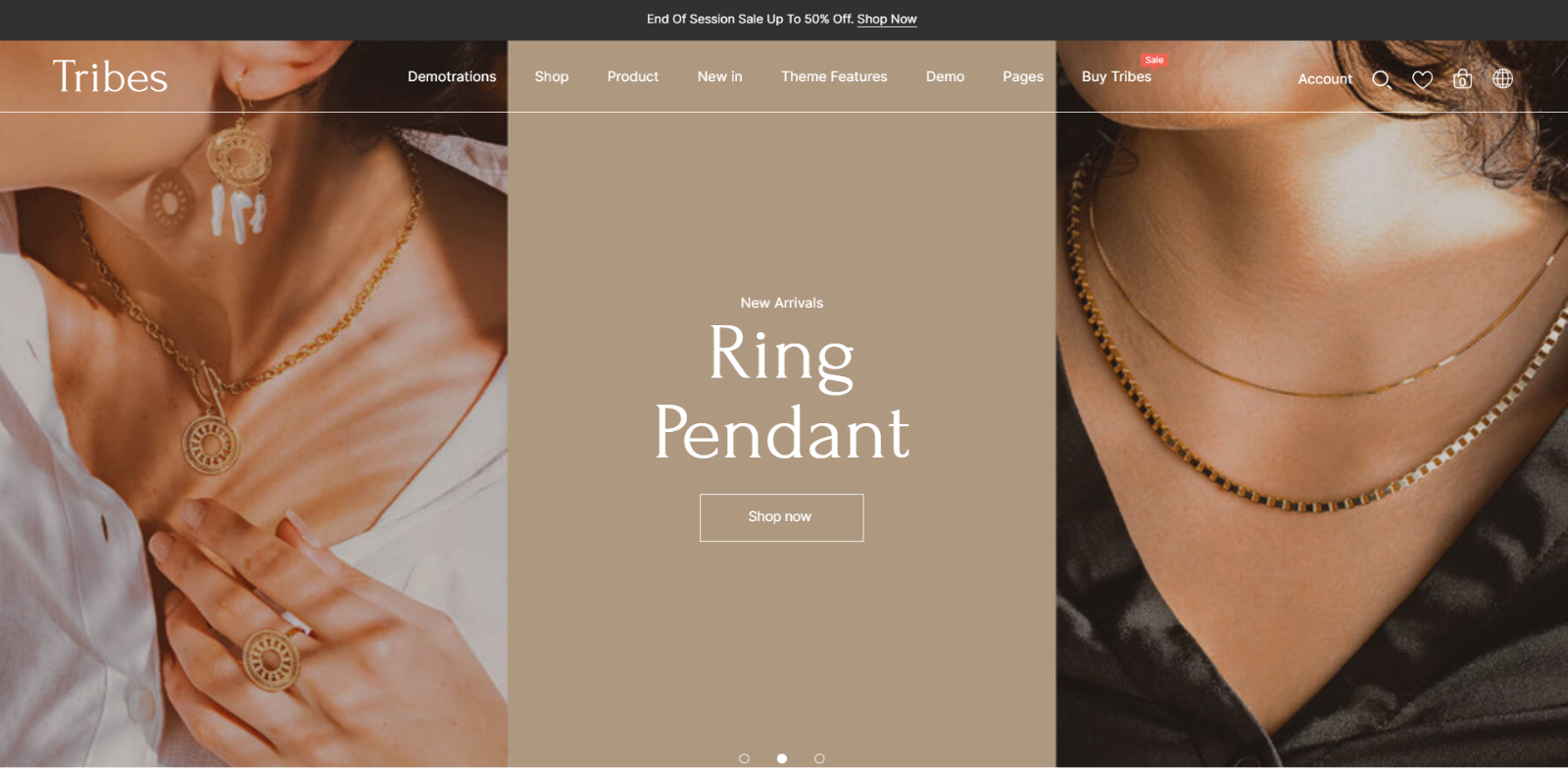Open the wishlist heart icon
Image resolution: width=1568 pixels, height=769 pixels.
pos(1422,79)
